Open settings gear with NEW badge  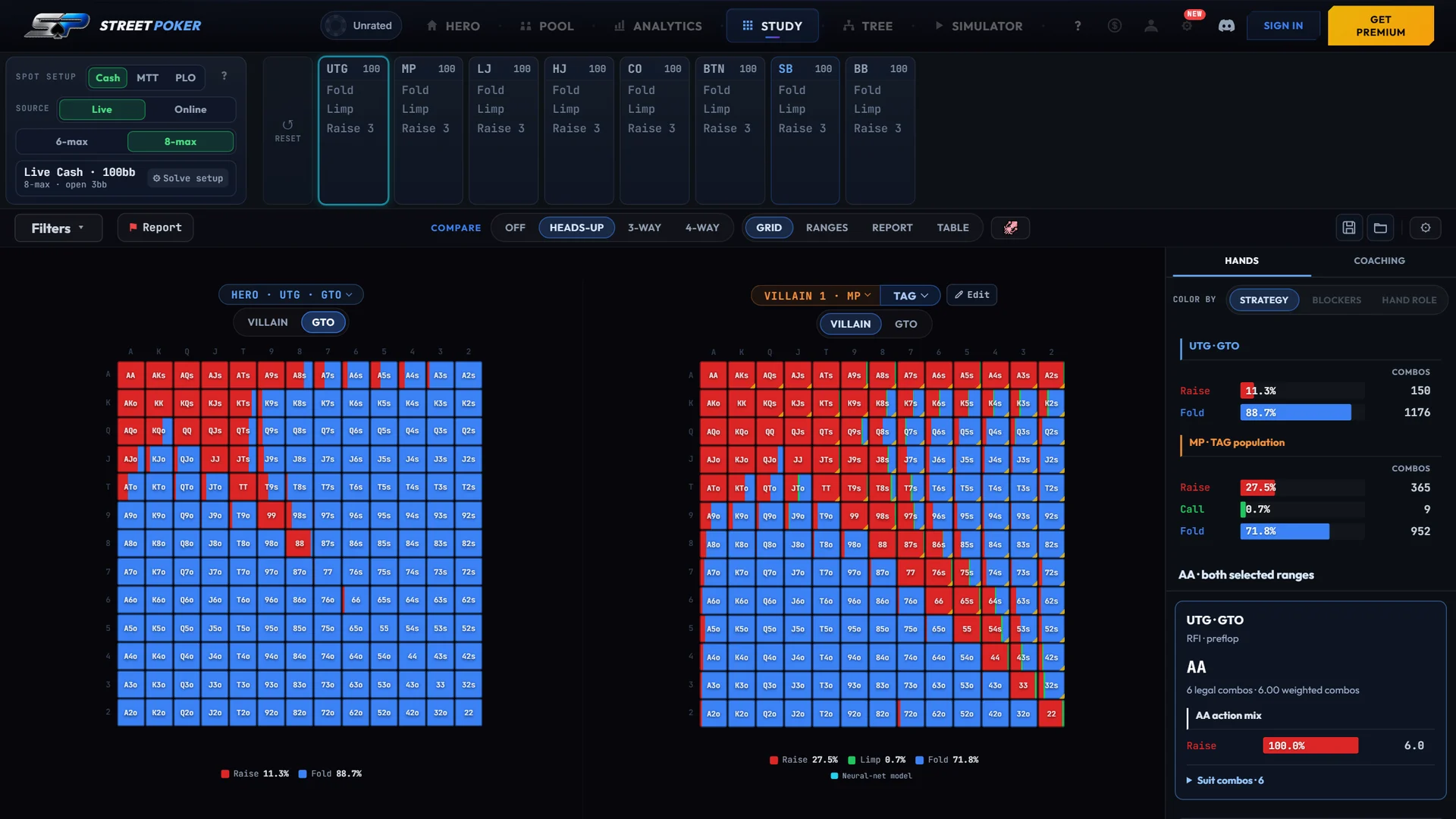pyautogui.click(x=1188, y=26)
